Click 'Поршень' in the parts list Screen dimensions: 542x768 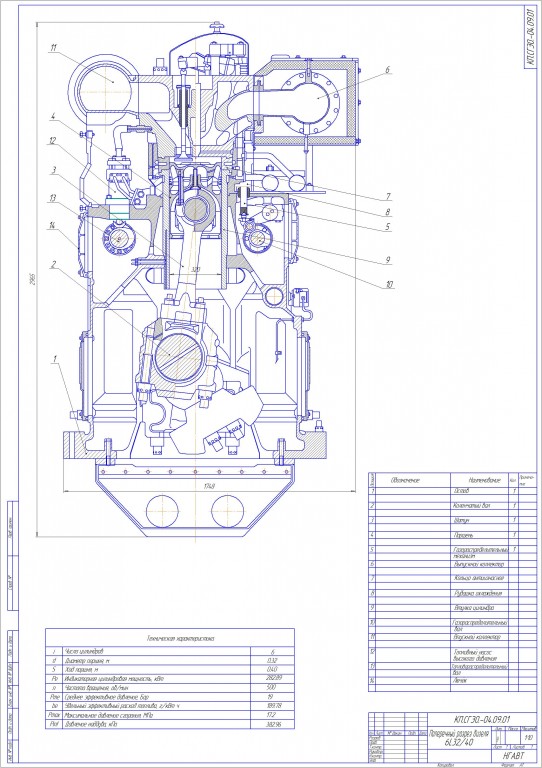point(464,535)
